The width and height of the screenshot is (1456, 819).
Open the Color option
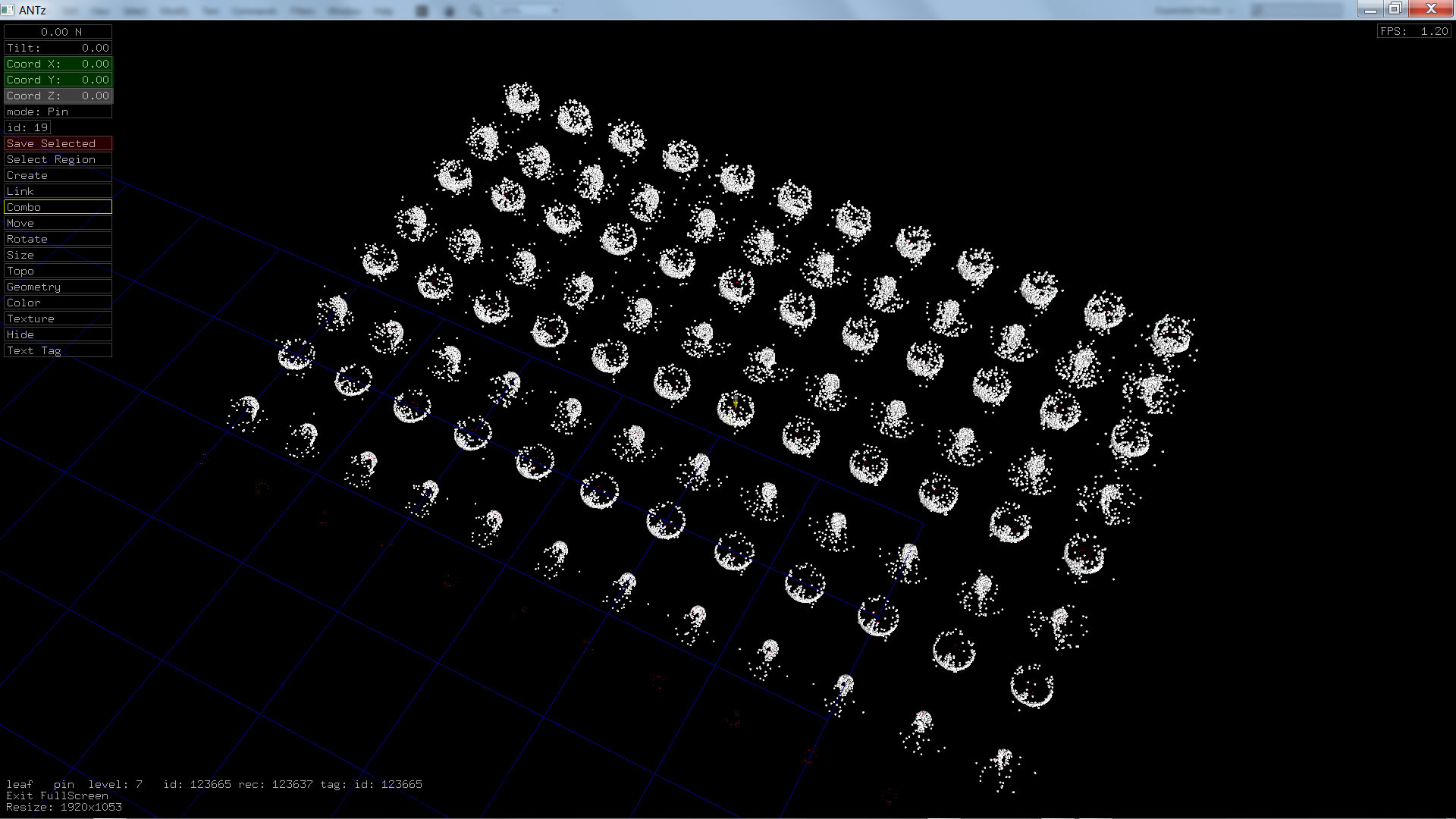tap(58, 303)
